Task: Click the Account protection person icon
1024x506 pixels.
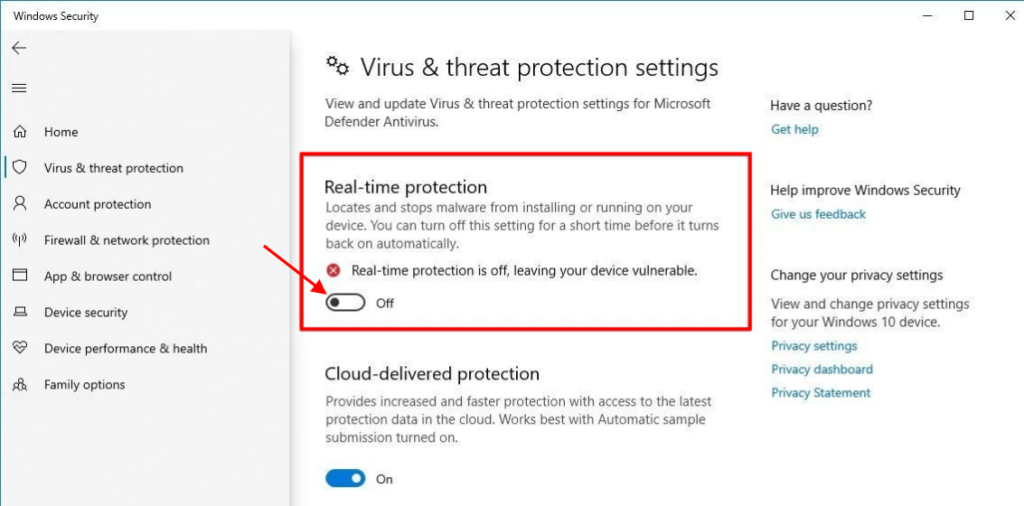Action: pos(19,204)
